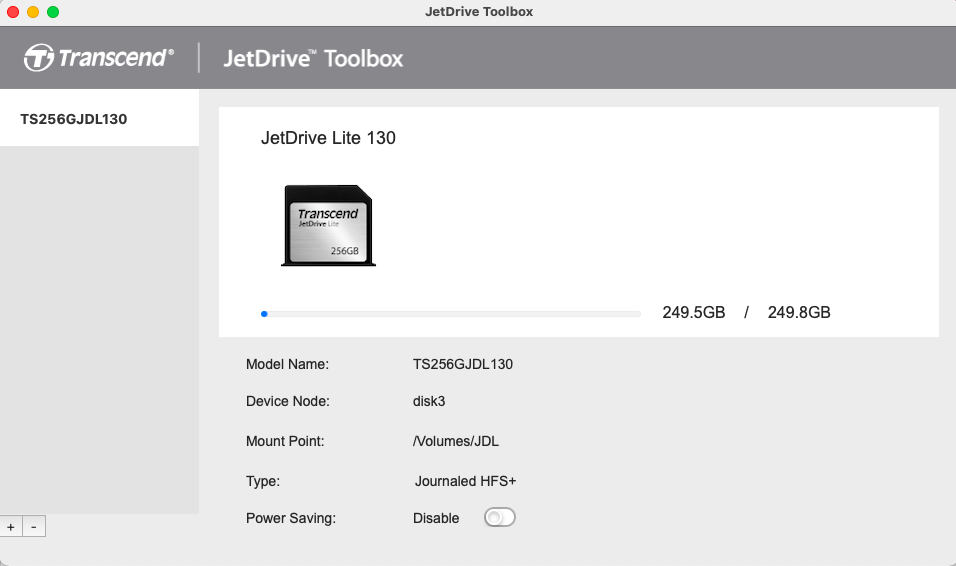Screen dimensions: 956x566
Task: Click the Mount Point label
Action: 285,441
